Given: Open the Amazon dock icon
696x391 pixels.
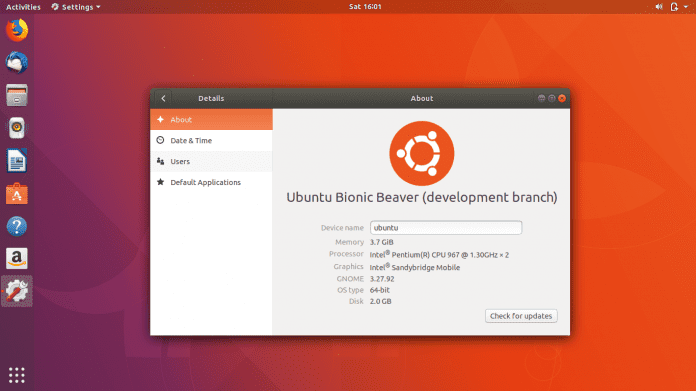Looking at the screenshot, I should click(x=17, y=258).
